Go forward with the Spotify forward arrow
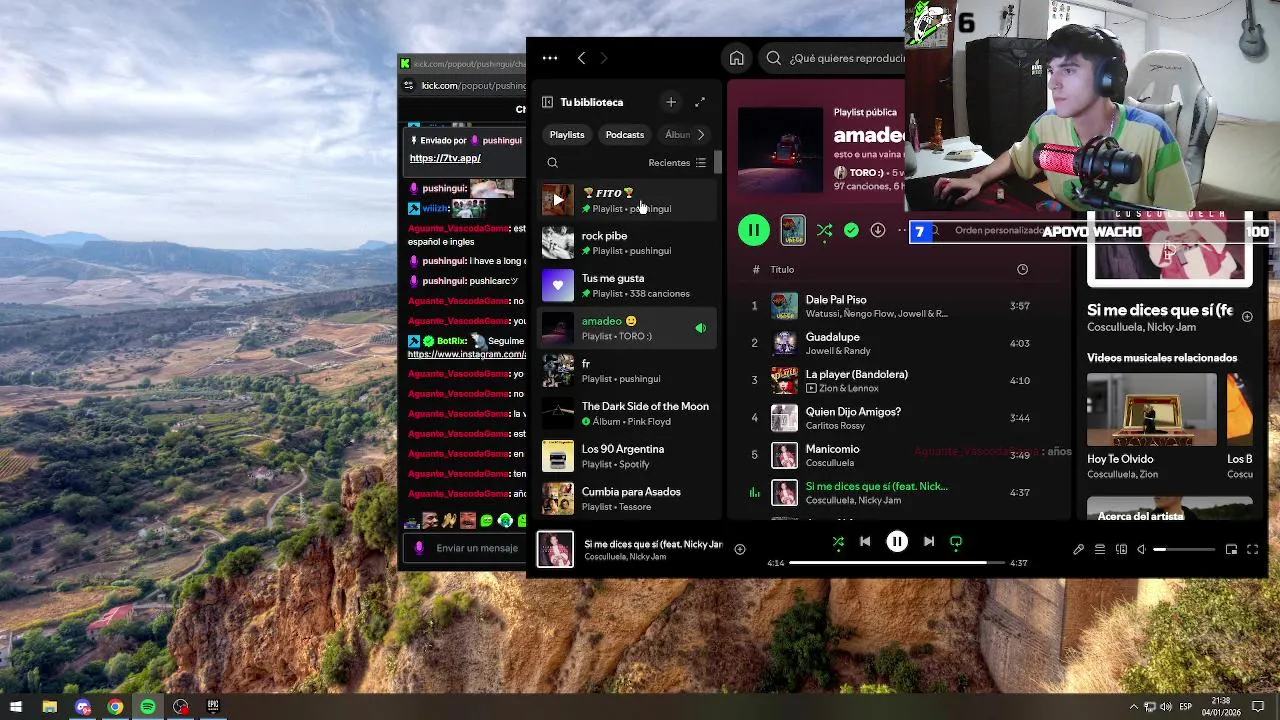This screenshot has height=720, width=1280. 603,58
